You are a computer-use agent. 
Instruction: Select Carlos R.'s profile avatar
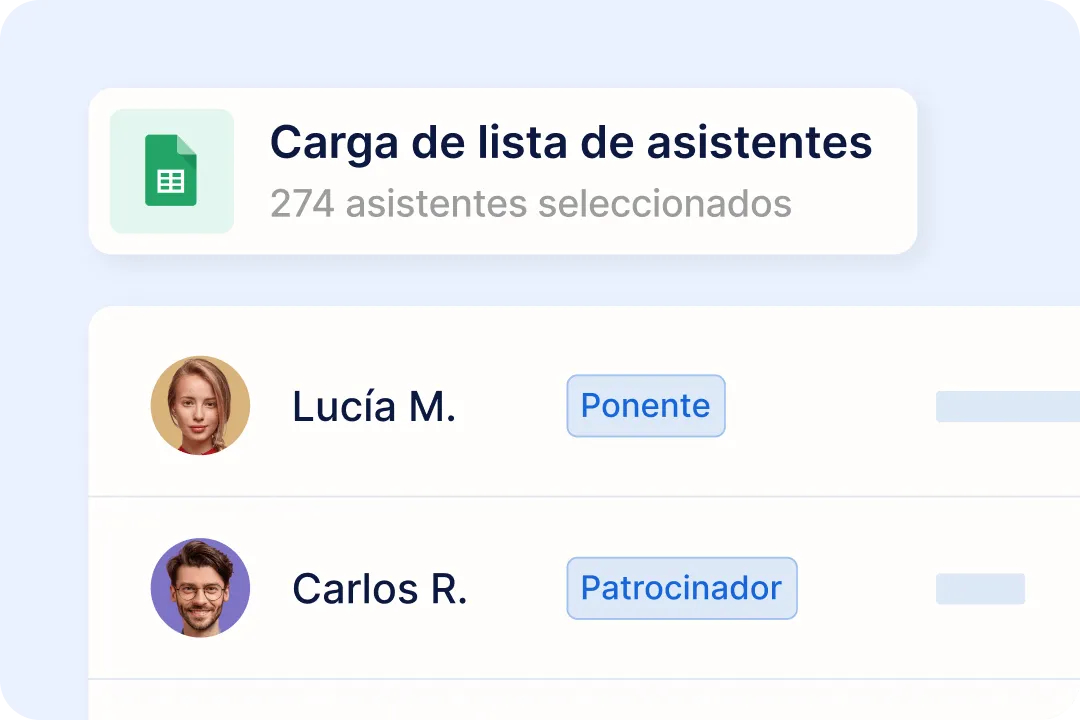point(200,588)
